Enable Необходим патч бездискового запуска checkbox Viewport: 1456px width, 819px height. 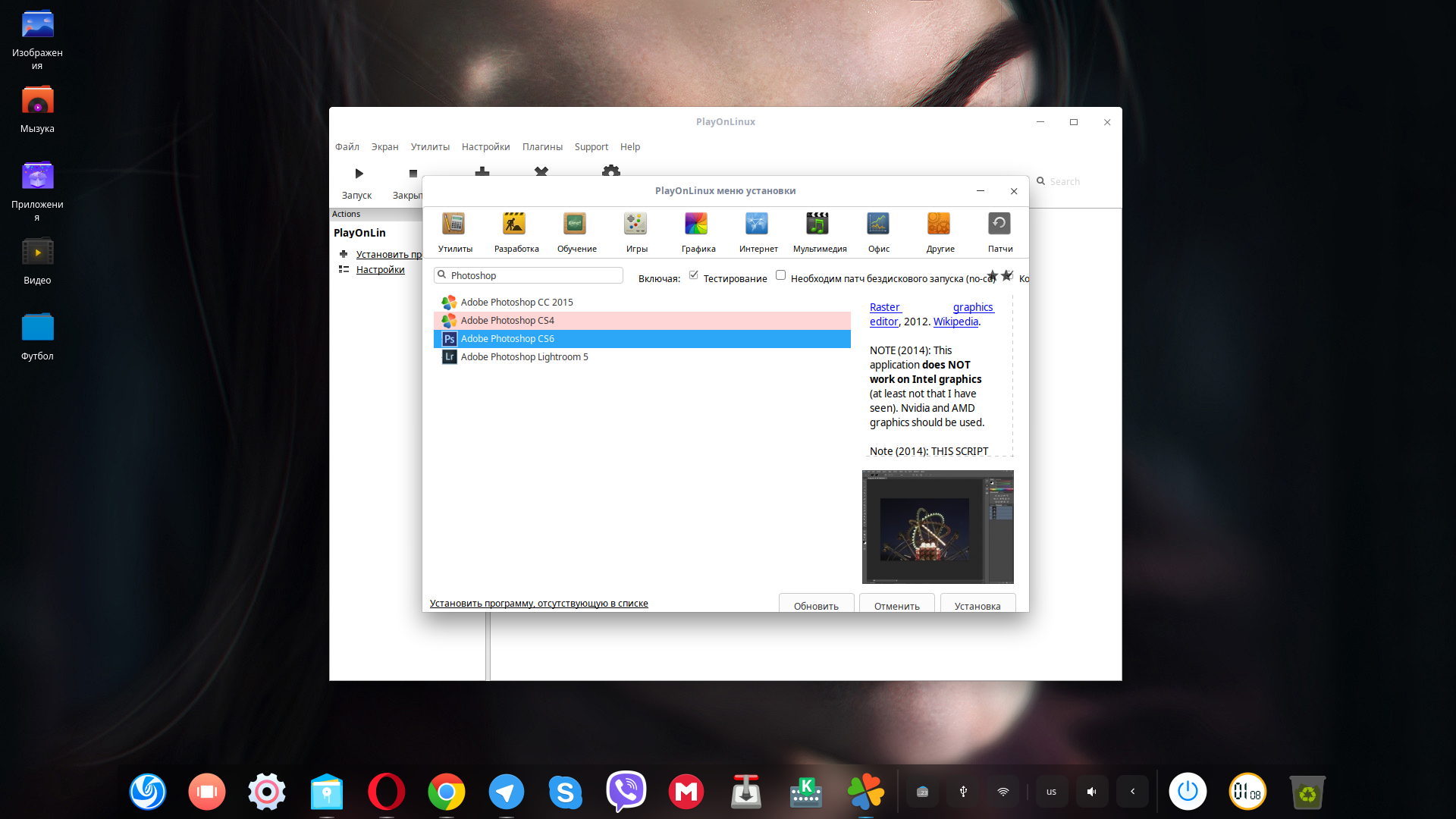click(781, 275)
